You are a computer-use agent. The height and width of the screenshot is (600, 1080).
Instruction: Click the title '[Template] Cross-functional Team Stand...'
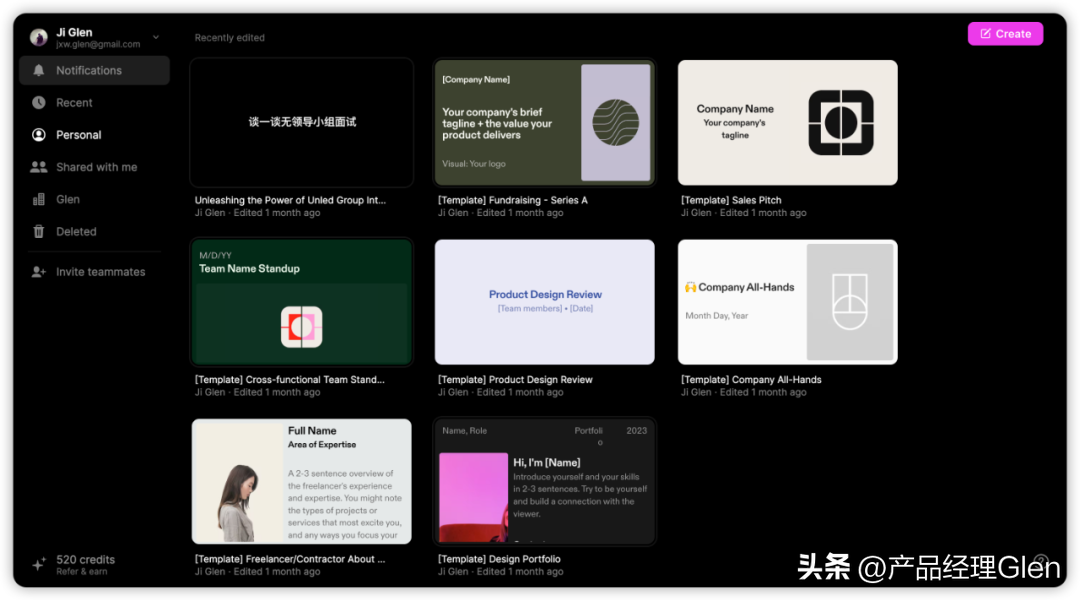(289, 380)
